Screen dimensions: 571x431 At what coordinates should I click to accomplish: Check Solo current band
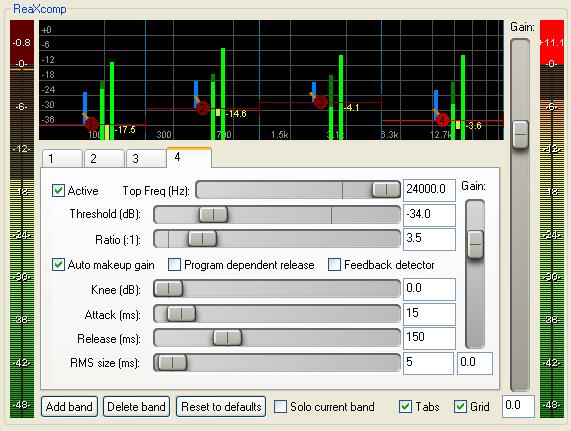[280, 407]
